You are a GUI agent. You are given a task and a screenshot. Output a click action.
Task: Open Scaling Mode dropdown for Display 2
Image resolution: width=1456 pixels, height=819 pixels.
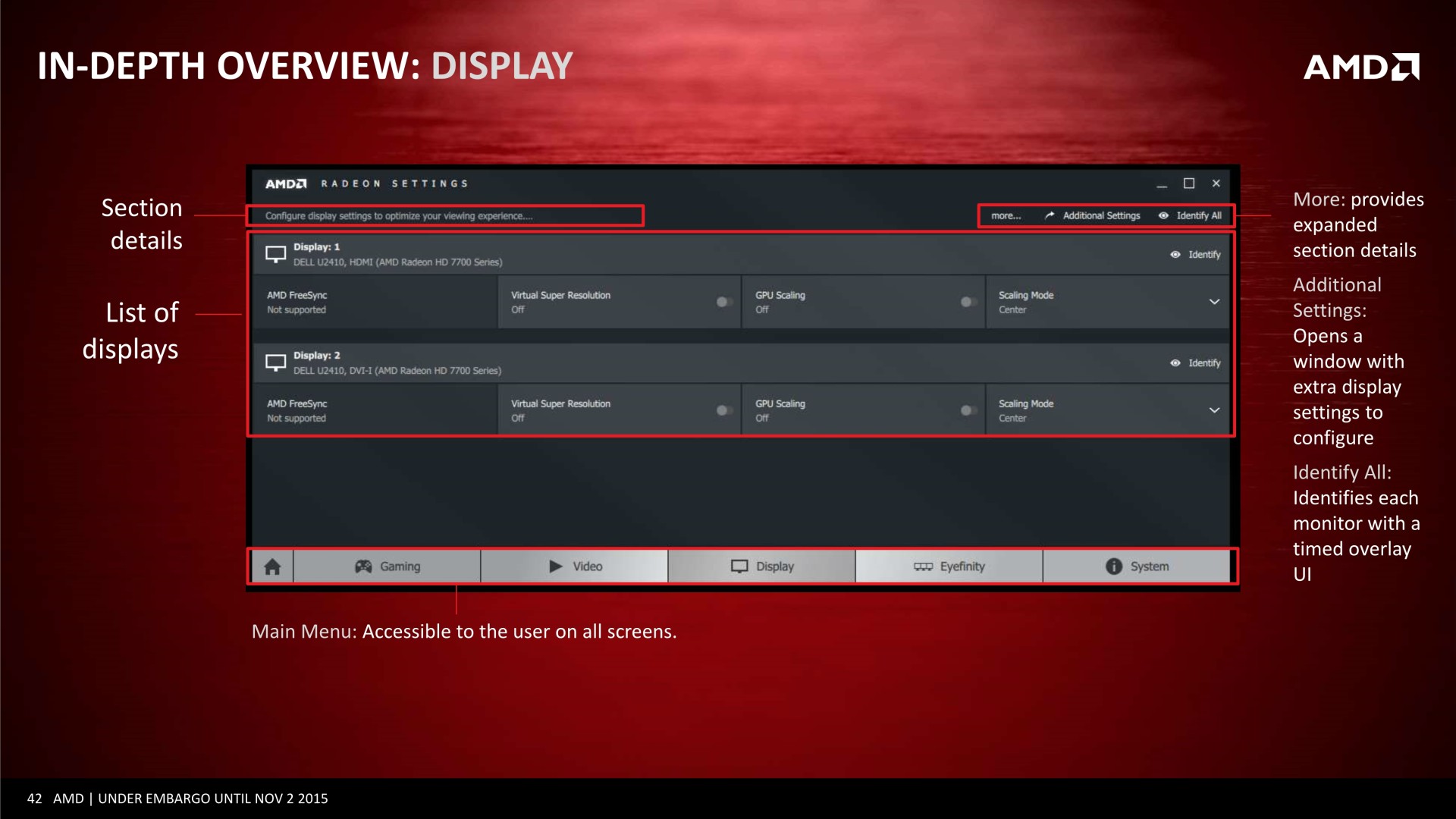coord(1214,410)
